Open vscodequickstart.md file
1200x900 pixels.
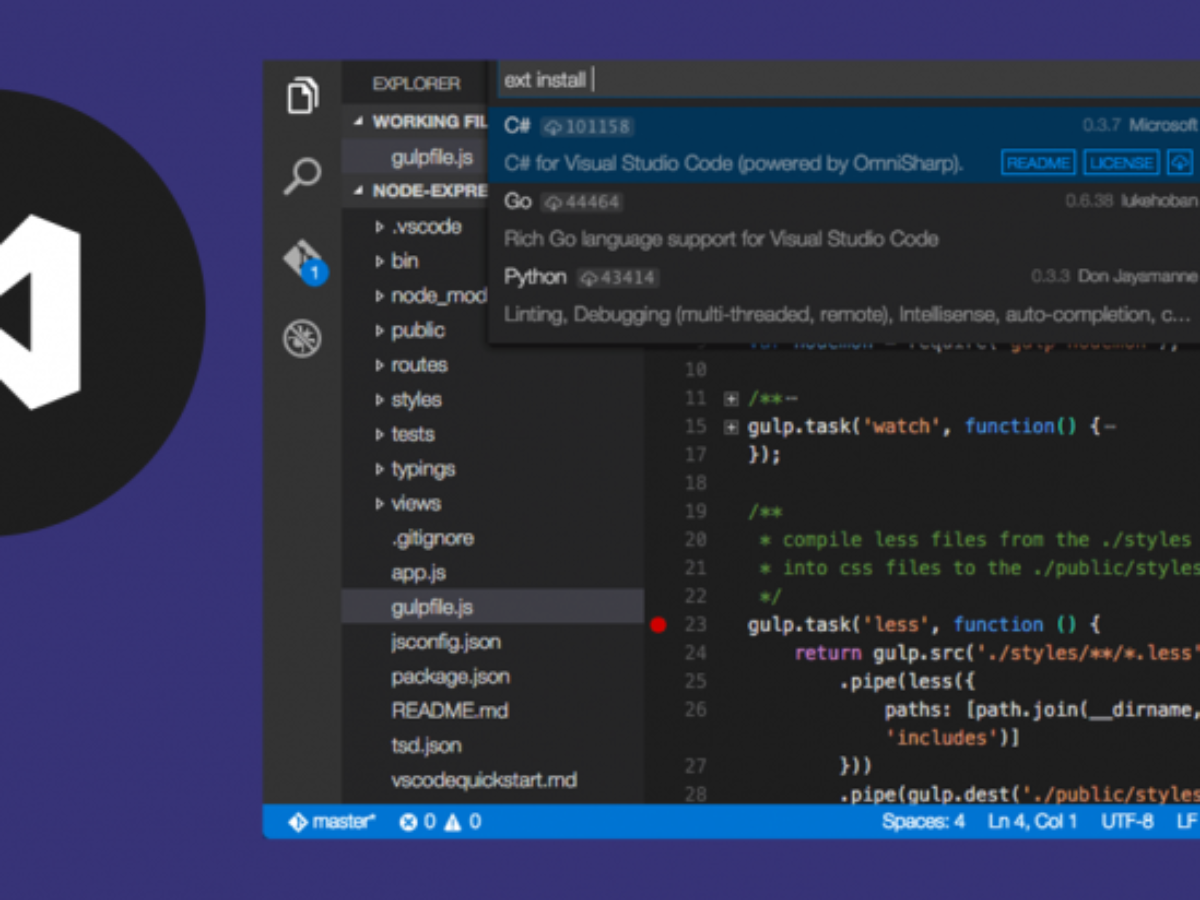point(484,780)
